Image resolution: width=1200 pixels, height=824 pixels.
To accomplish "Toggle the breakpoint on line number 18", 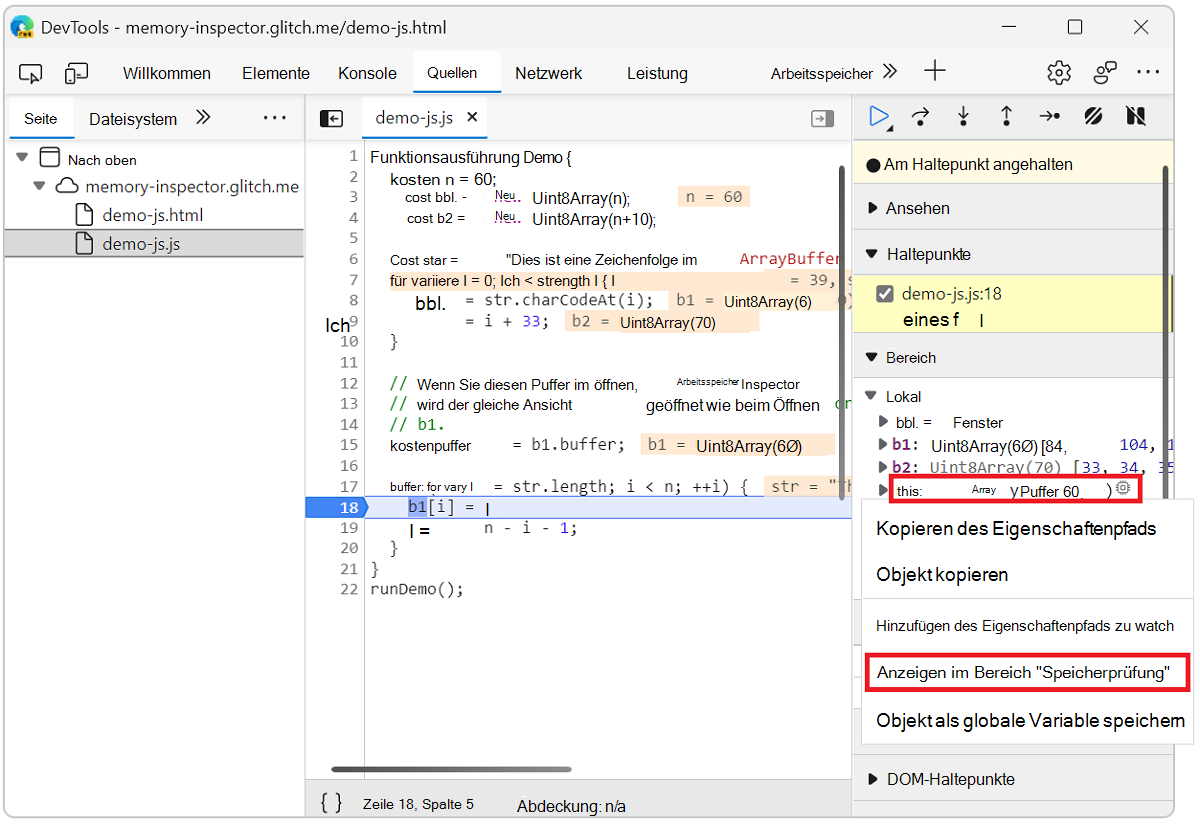I will (x=347, y=507).
